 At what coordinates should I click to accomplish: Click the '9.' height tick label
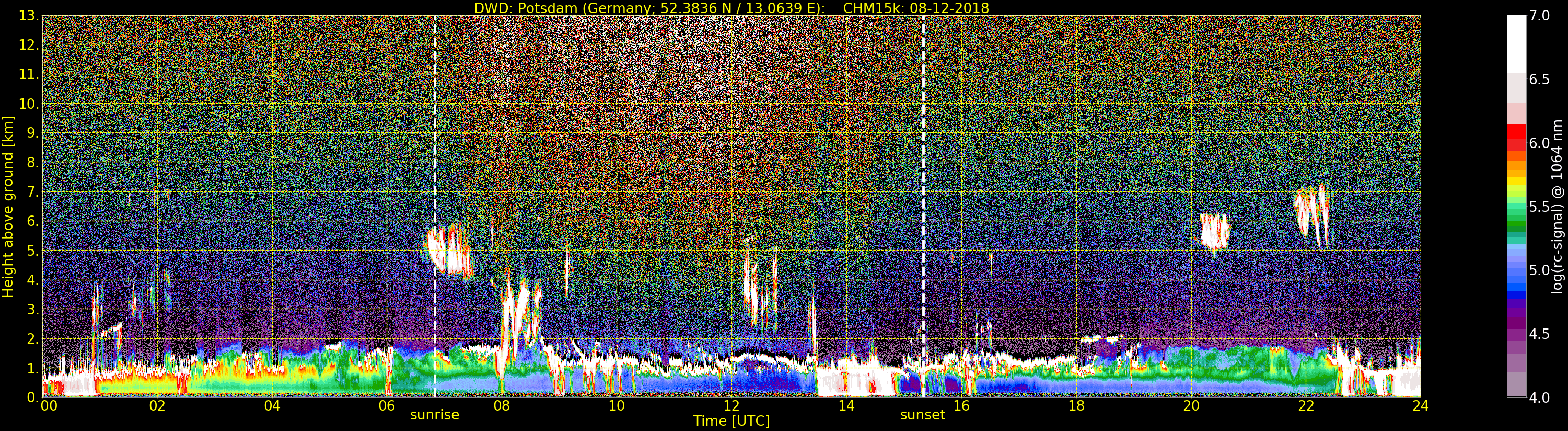click(x=33, y=133)
